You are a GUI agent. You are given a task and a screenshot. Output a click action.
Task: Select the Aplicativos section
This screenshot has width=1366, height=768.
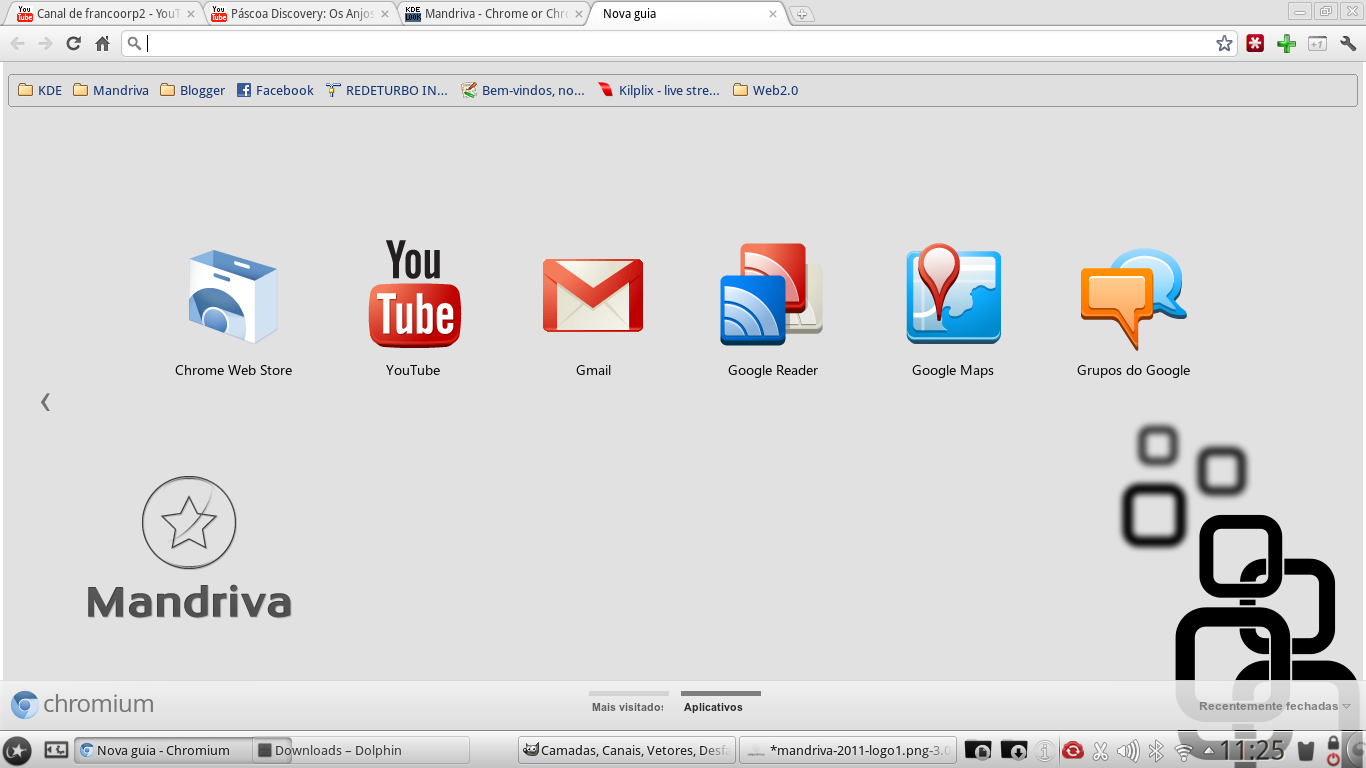click(x=720, y=701)
